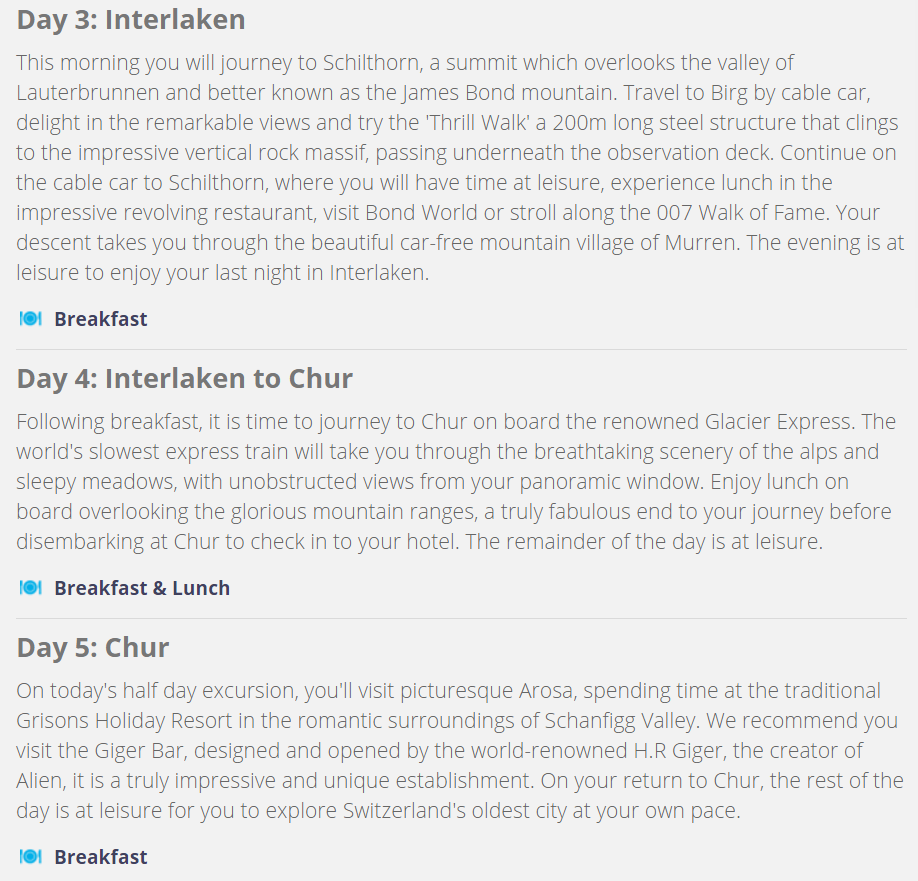Click the Day 3 Breakfast label
This screenshot has height=881, width=918.
click(x=101, y=319)
